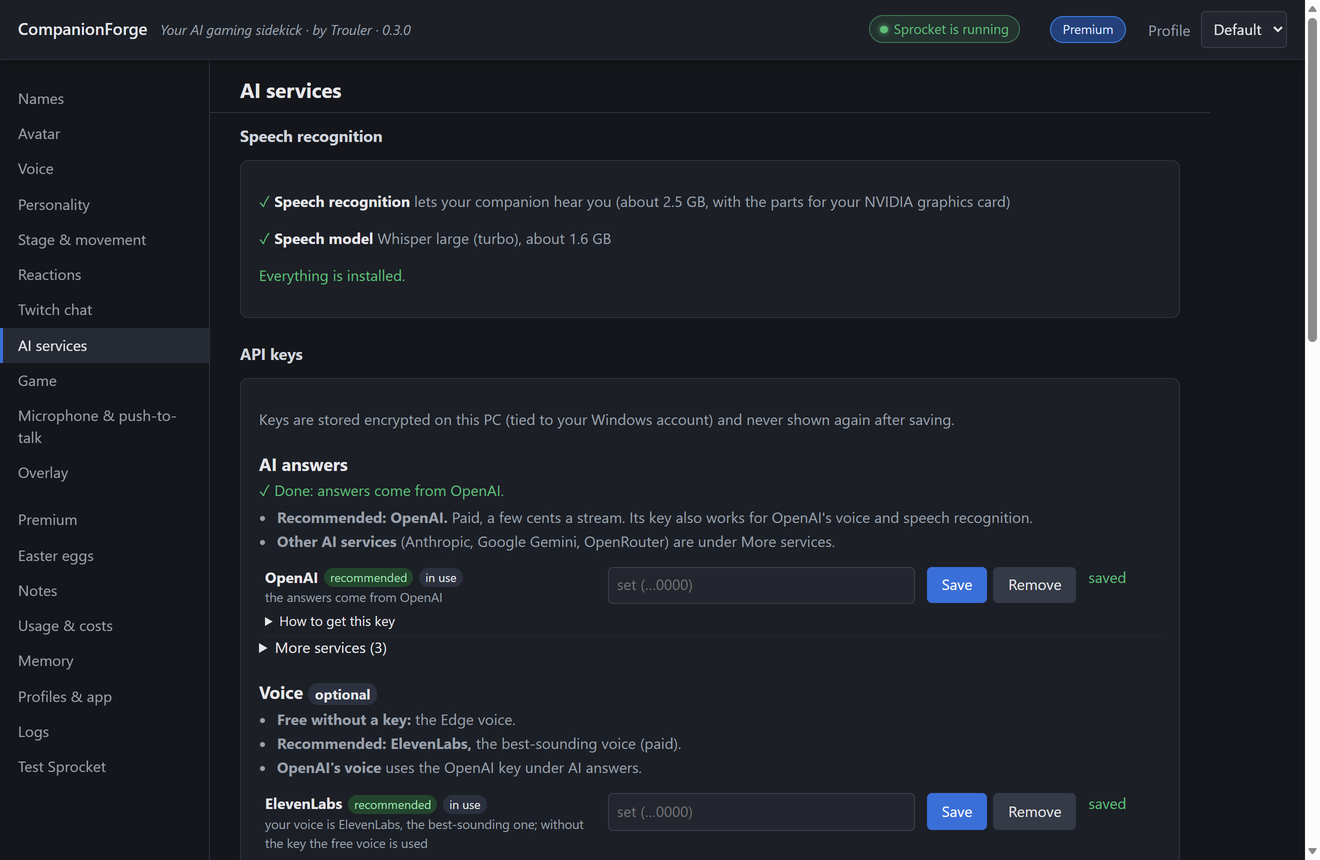The height and width of the screenshot is (860, 1320).
Task: Go to Profiles & app settings
Action: [104, 696]
